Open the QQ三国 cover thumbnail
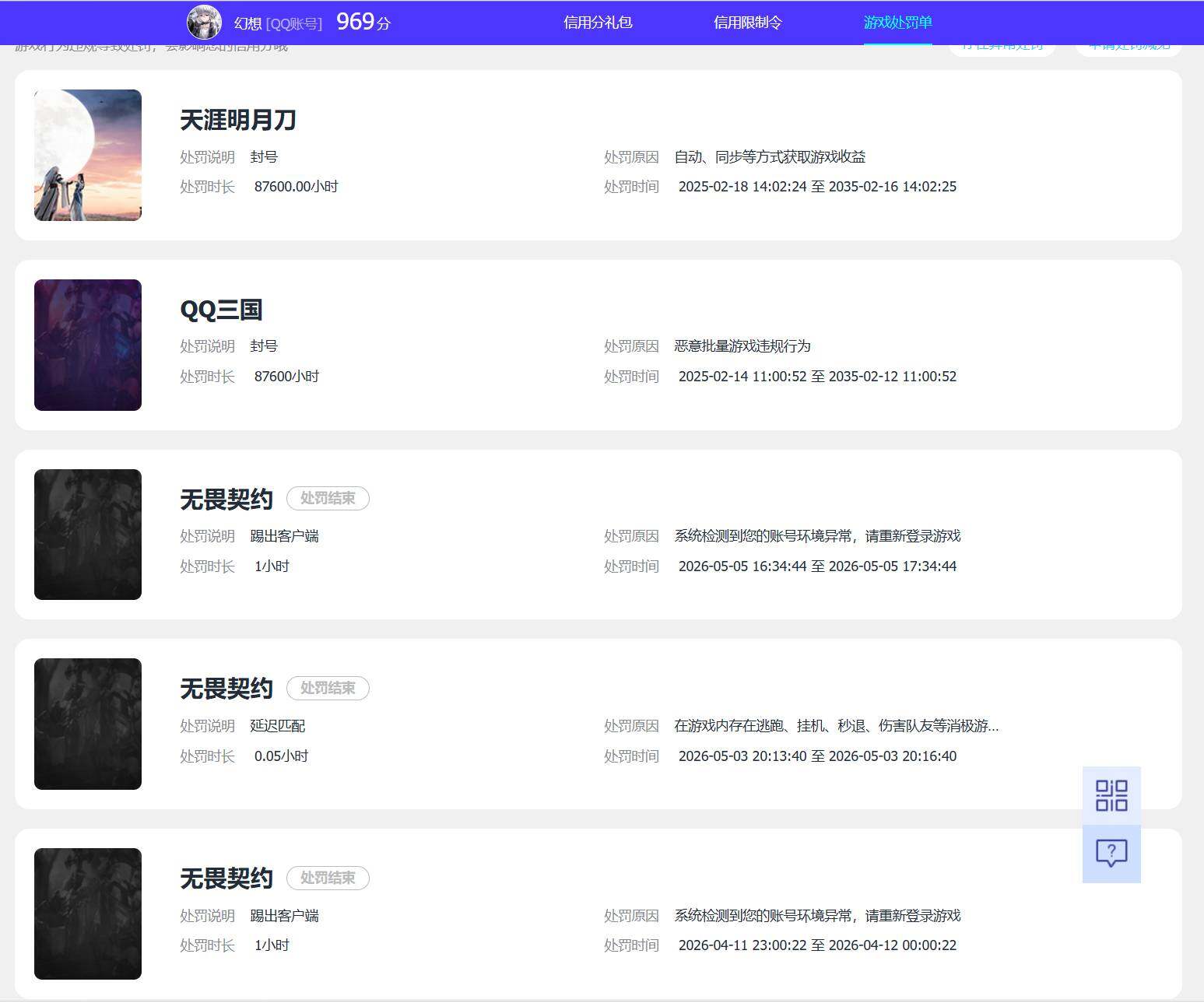Viewport: 1204px width, 1003px height. pos(88,345)
